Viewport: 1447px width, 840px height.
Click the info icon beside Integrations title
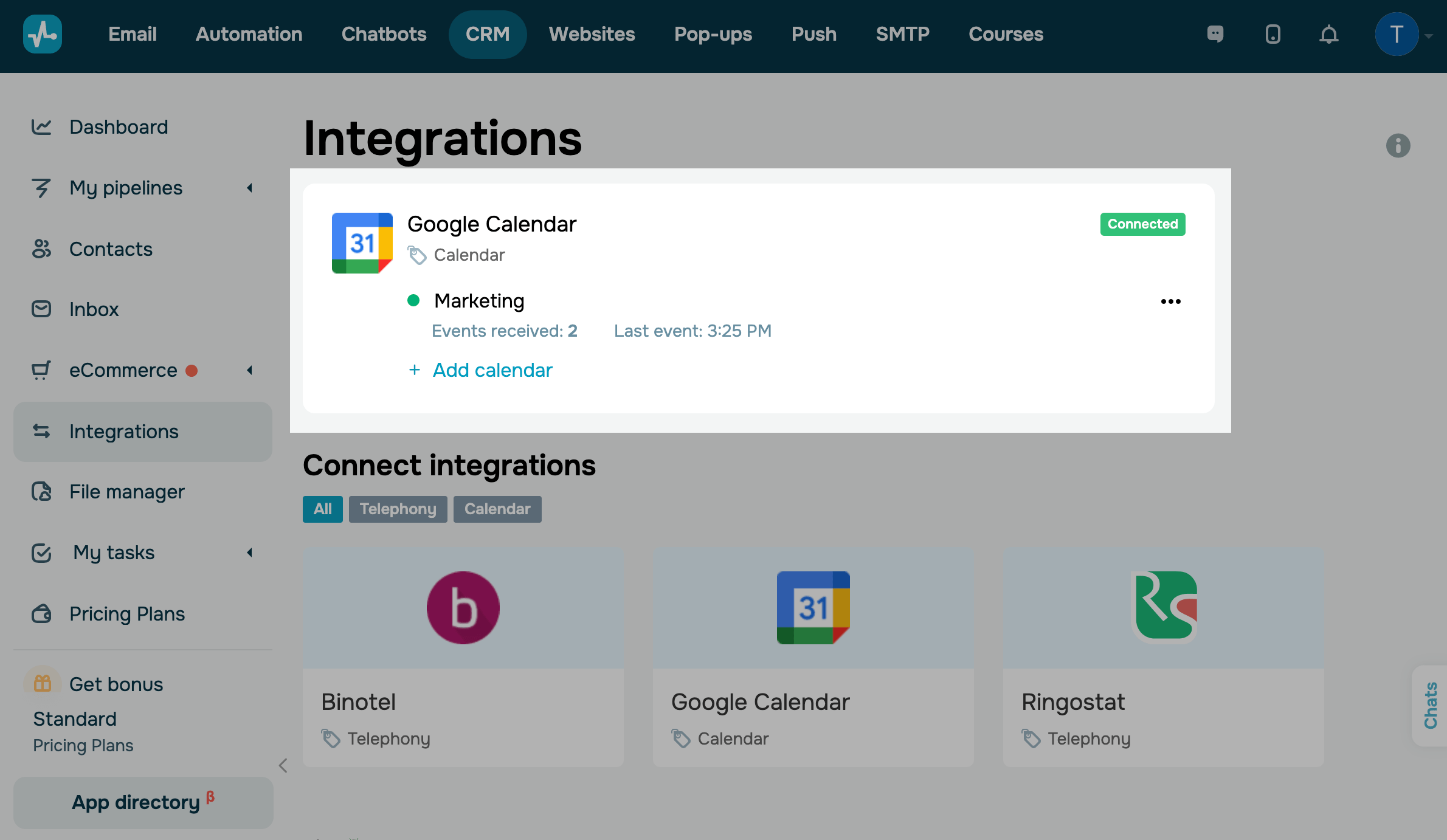1398,146
